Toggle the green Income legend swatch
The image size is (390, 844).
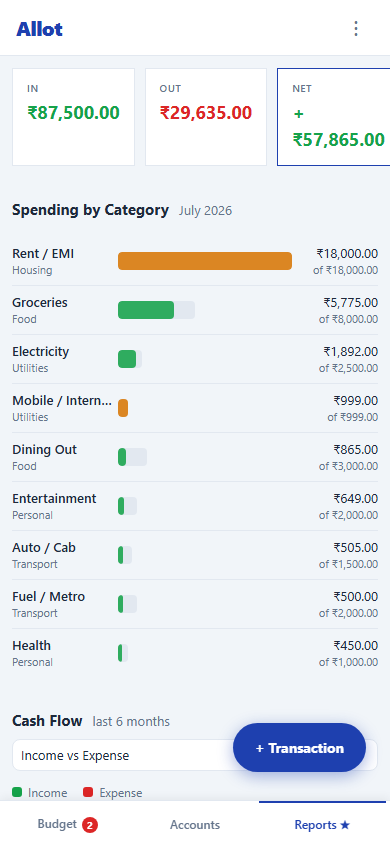[x=17, y=792]
